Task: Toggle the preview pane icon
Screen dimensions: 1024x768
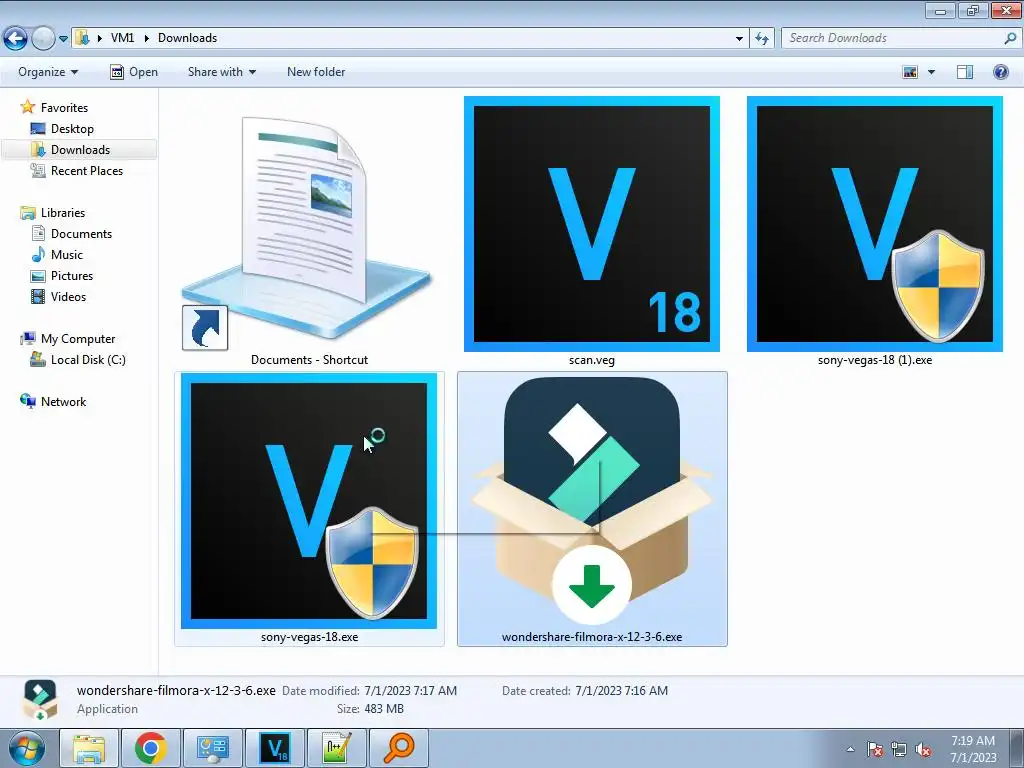Action: (x=965, y=72)
